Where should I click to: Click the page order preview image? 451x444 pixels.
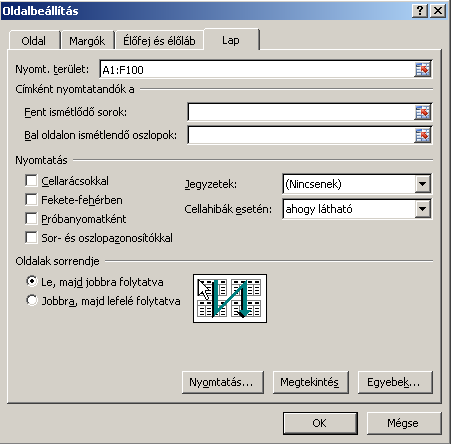230,298
